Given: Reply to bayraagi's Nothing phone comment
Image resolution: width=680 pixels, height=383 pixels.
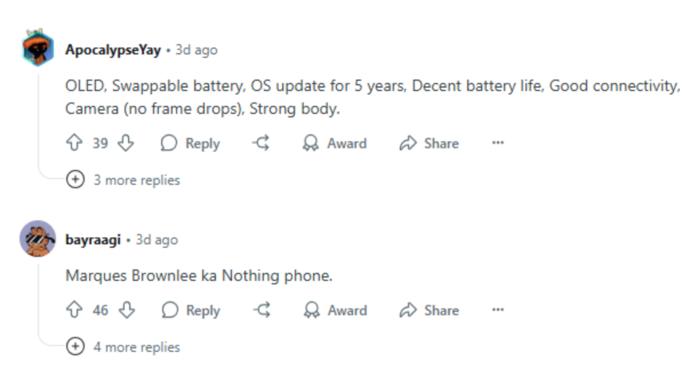Looking at the screenshot, I should 191,310.
